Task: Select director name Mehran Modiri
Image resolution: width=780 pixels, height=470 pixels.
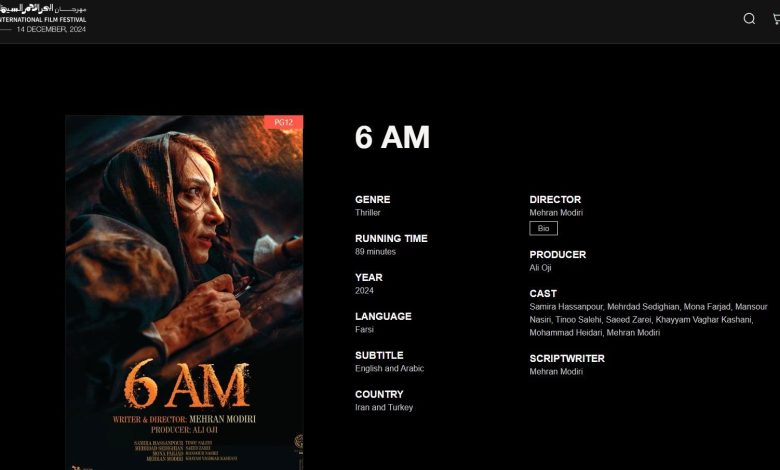Action: (x=556, y=212)
